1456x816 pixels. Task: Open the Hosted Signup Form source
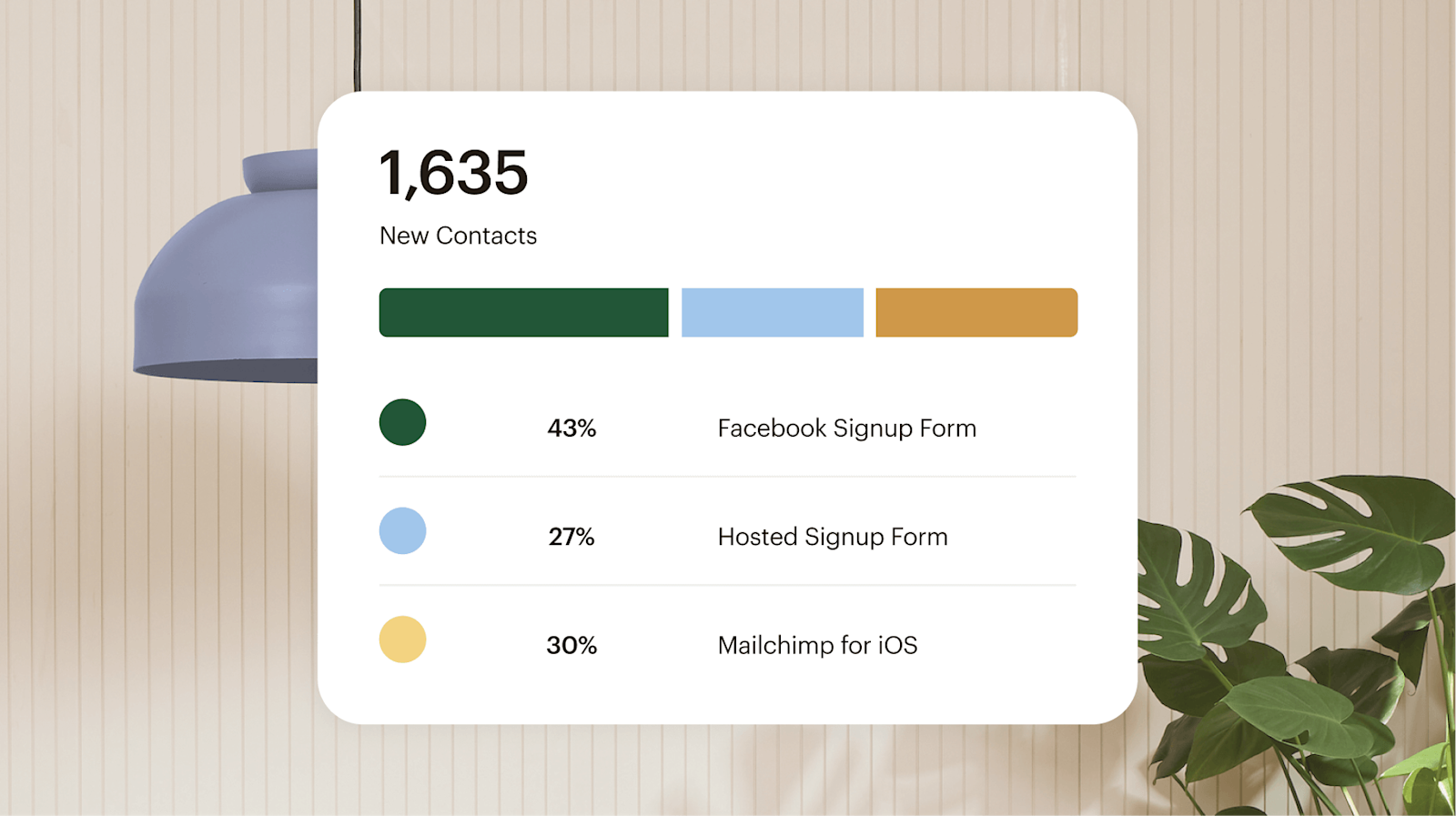[832, 537]
